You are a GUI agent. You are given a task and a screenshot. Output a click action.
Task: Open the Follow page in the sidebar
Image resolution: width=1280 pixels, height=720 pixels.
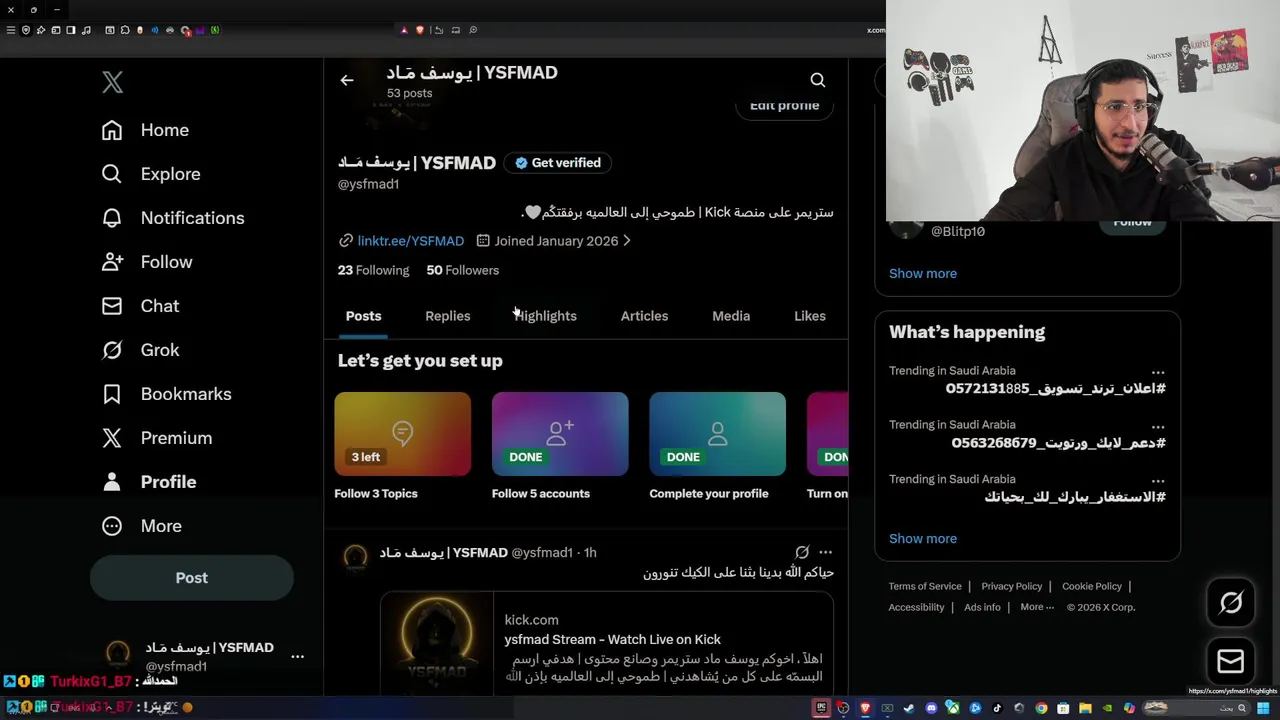pyautogui.click(x=147, y=262)
